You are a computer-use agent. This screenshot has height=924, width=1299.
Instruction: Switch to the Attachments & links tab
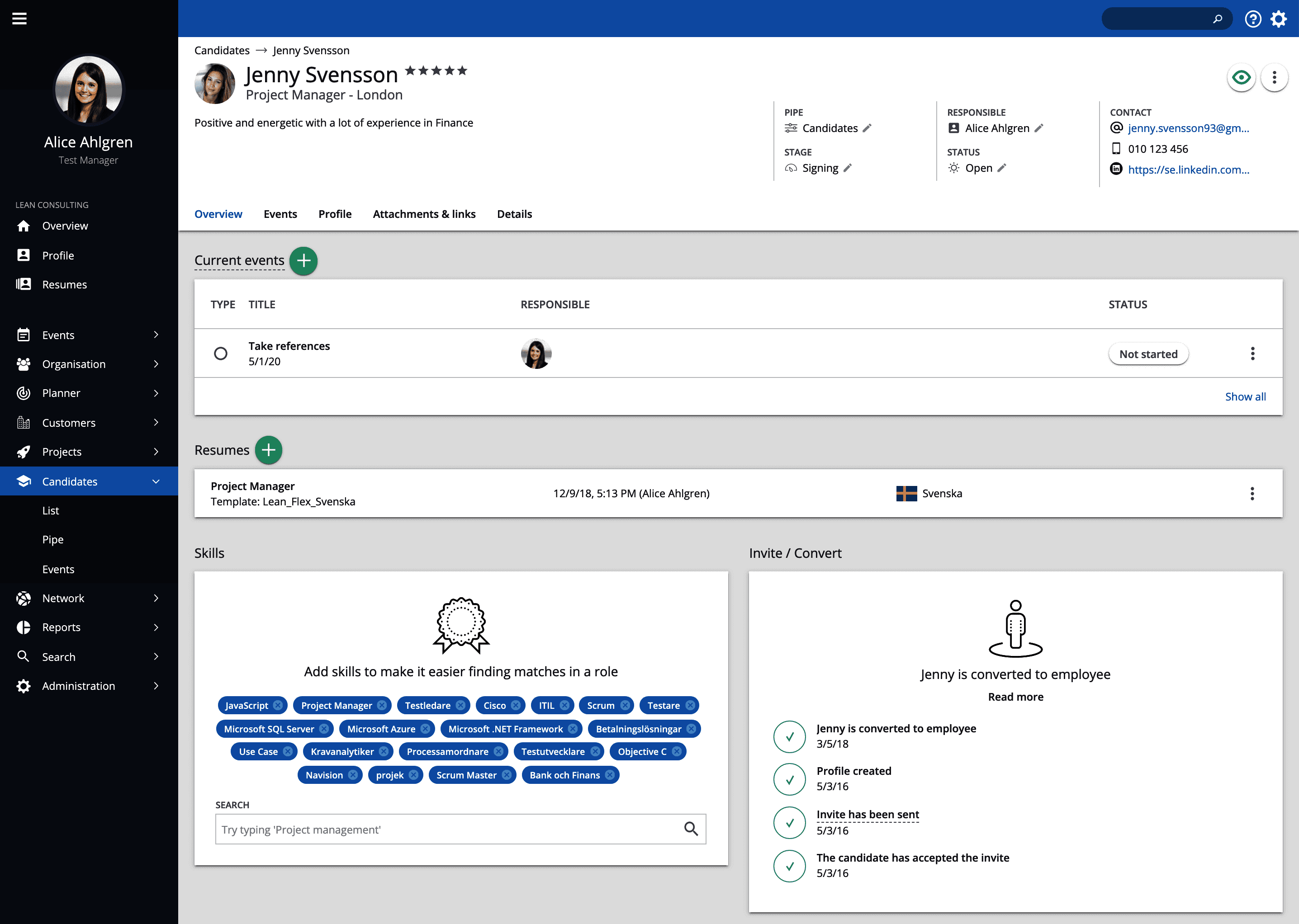point(424,214)
